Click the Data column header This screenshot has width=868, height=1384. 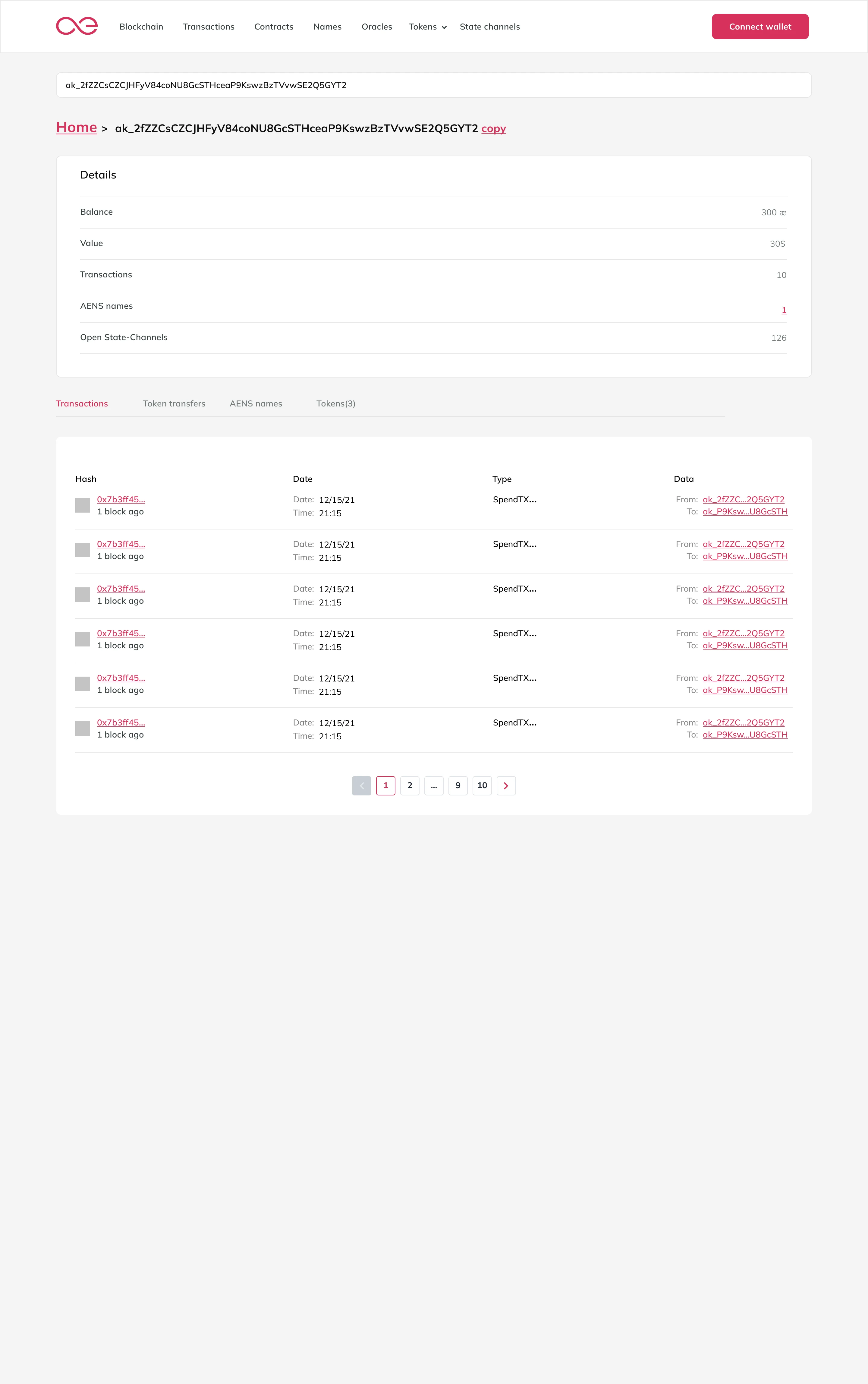684,479
